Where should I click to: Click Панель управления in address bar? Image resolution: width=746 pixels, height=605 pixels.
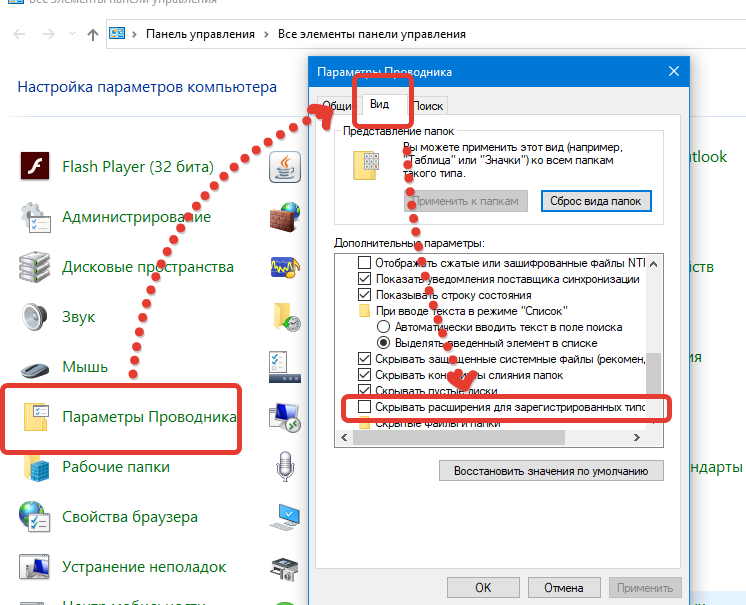[x=200, y=34]
